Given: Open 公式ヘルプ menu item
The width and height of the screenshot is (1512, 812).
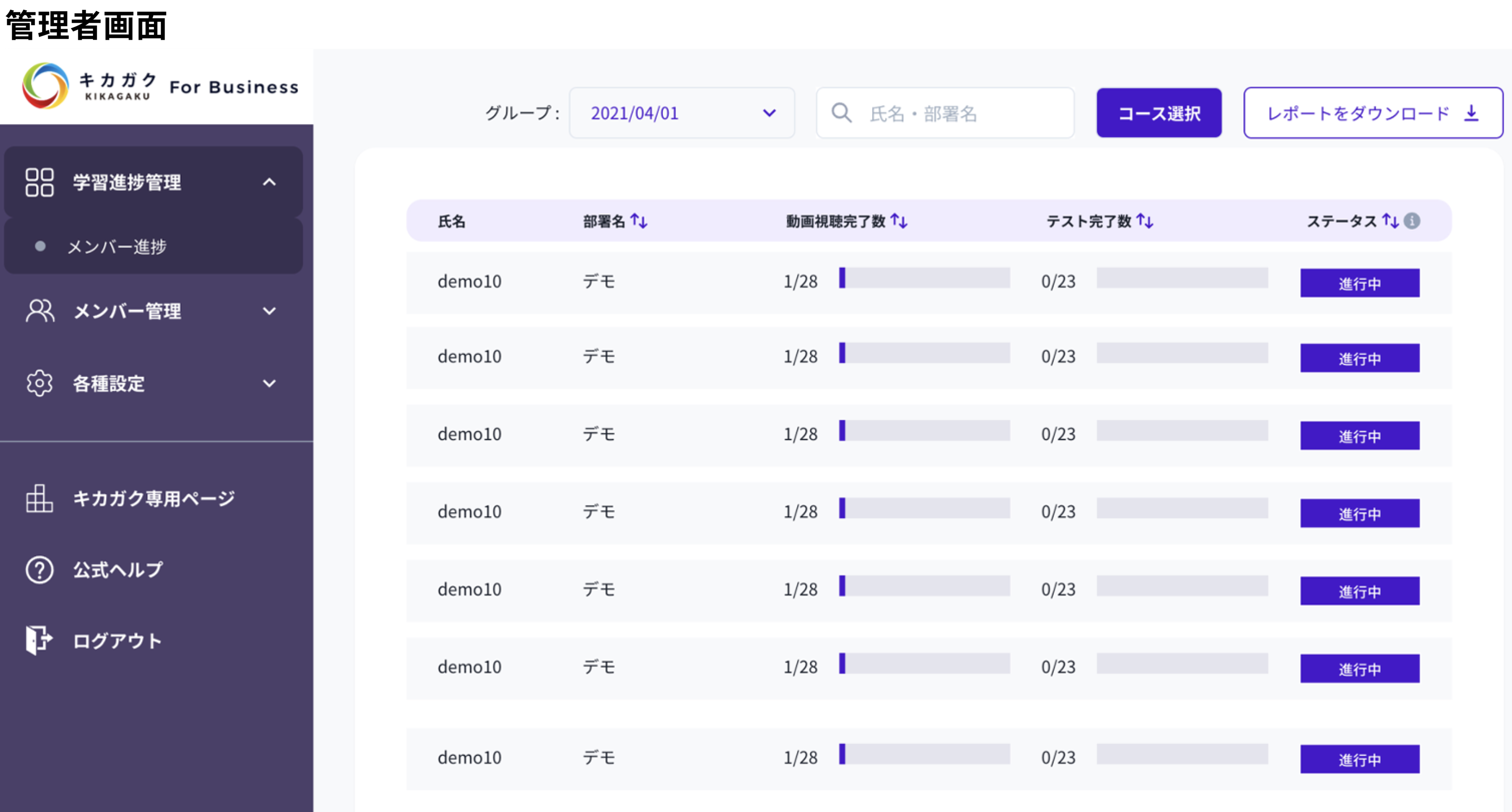Looking at the screenshot, I should 117,570.
